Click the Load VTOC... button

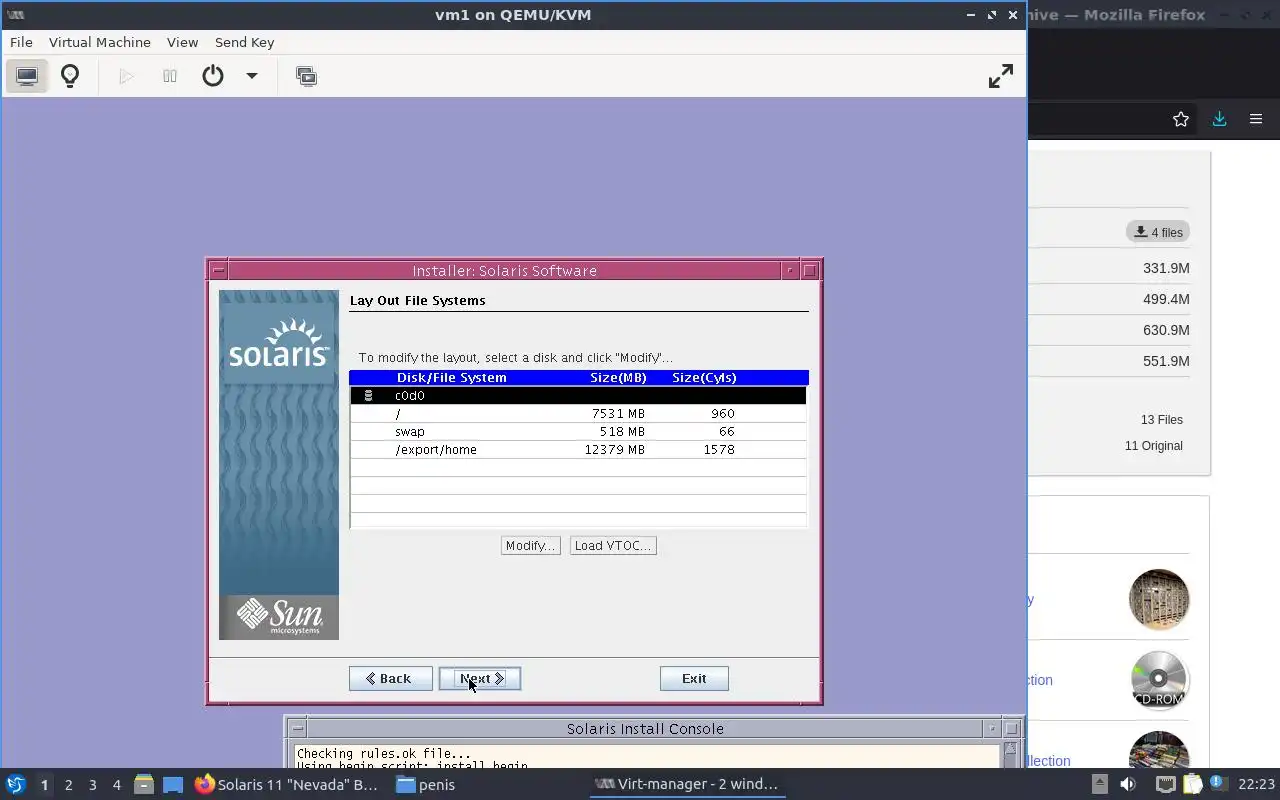(613, 545)
